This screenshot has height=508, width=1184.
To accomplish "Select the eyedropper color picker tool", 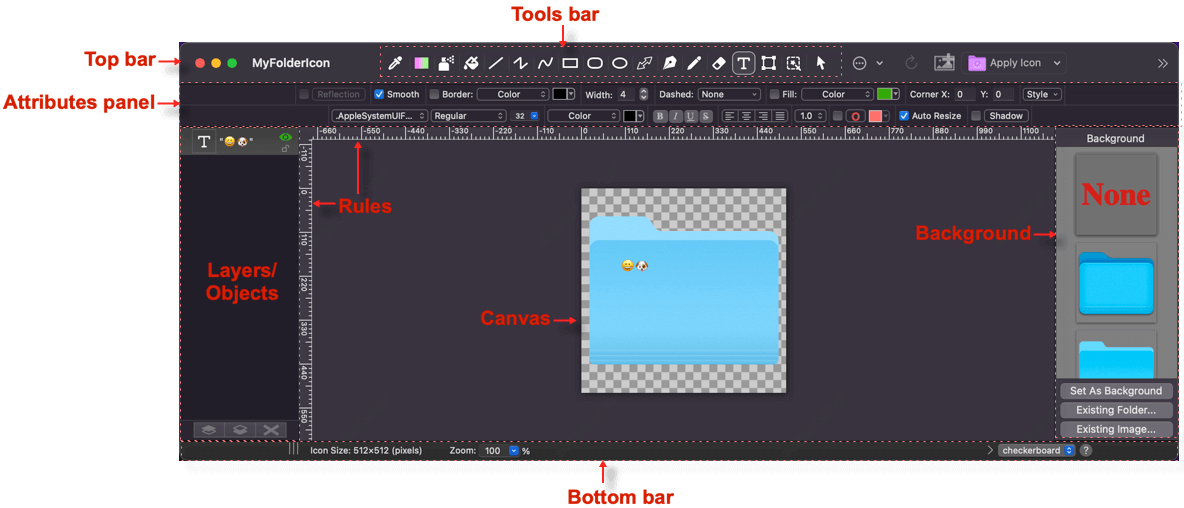I will click(395, 63).
